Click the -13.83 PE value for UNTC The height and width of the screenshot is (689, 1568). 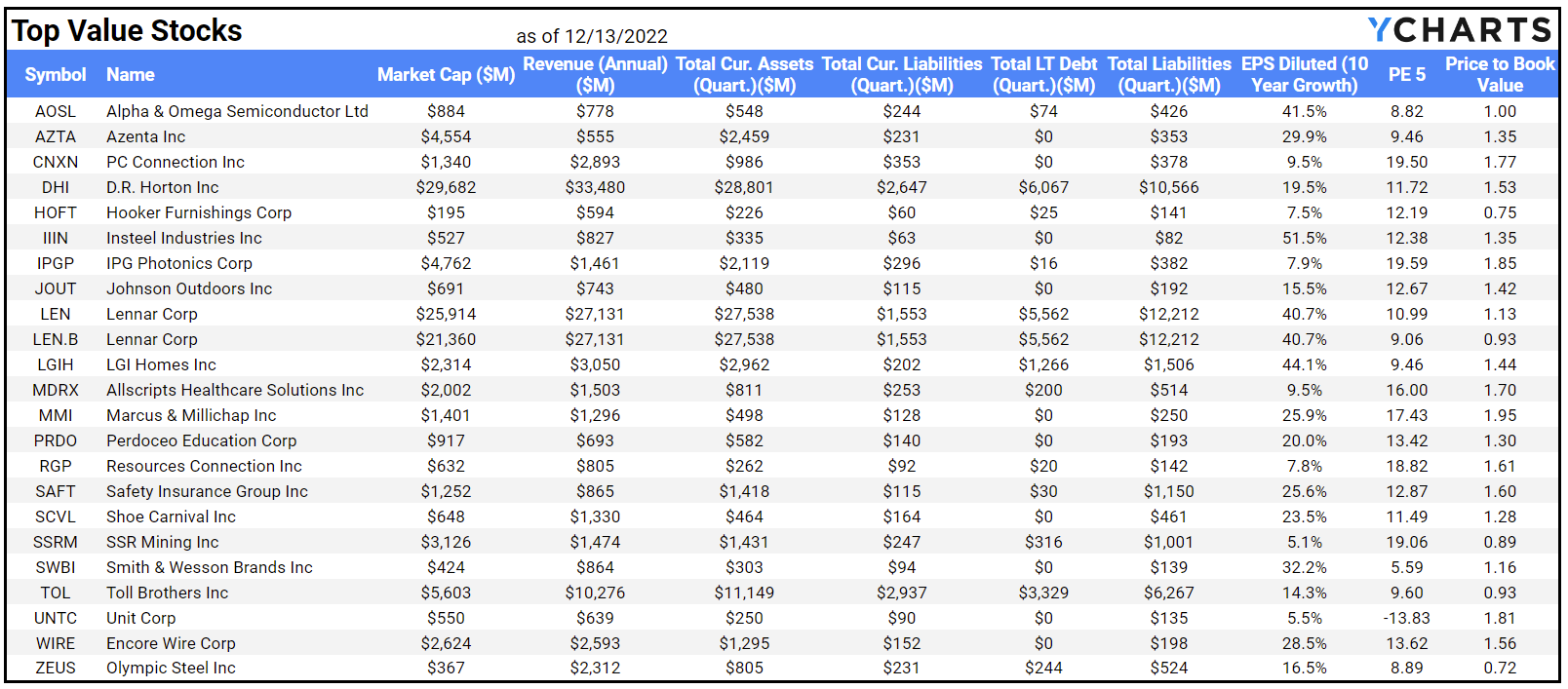1407,618
